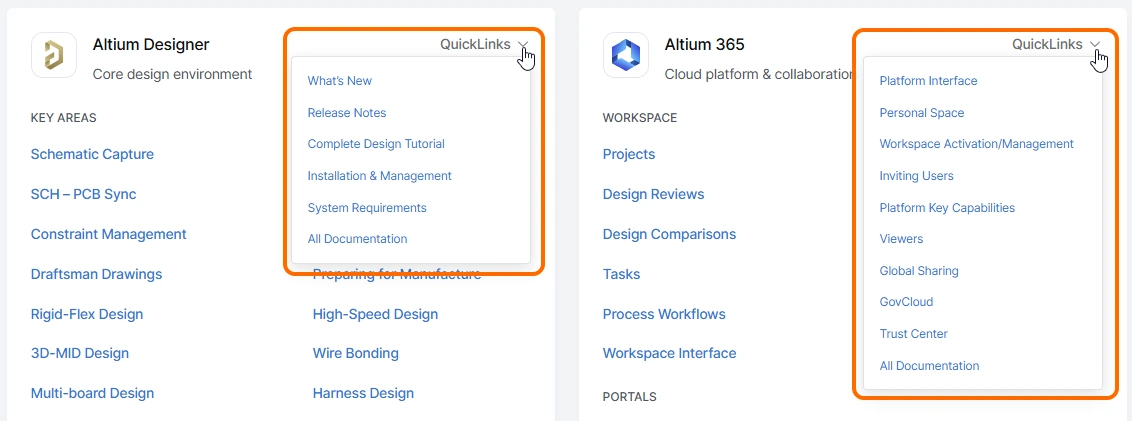Image resolution: width=1132 pixels, height=421 pixels.
Task: Go to Draftsman Drawings page
Action: (96, 274)
